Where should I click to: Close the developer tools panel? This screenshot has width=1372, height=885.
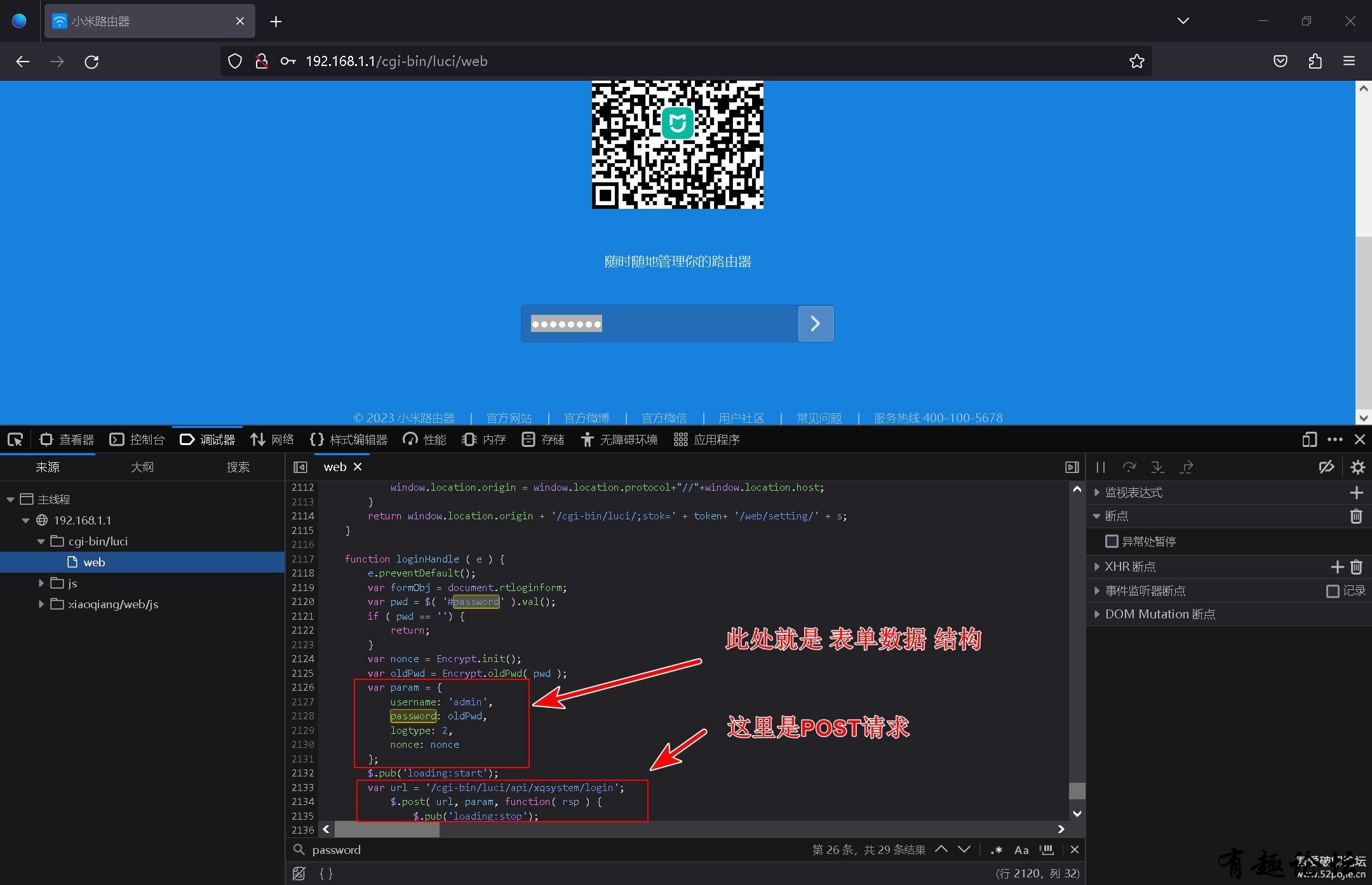1360,439
